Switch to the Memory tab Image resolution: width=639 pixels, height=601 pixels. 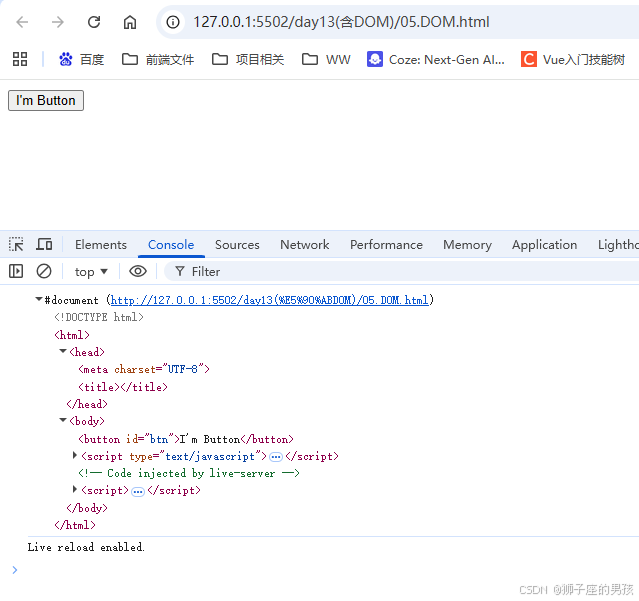coord(467,244)
